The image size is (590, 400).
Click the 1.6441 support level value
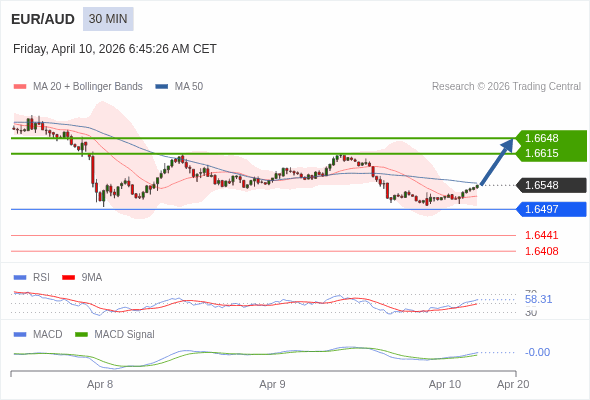[x=541, y=236]
